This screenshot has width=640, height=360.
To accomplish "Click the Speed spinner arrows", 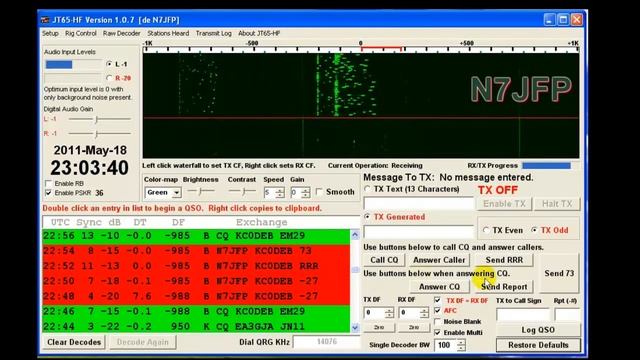I will (x=280, y=193).
